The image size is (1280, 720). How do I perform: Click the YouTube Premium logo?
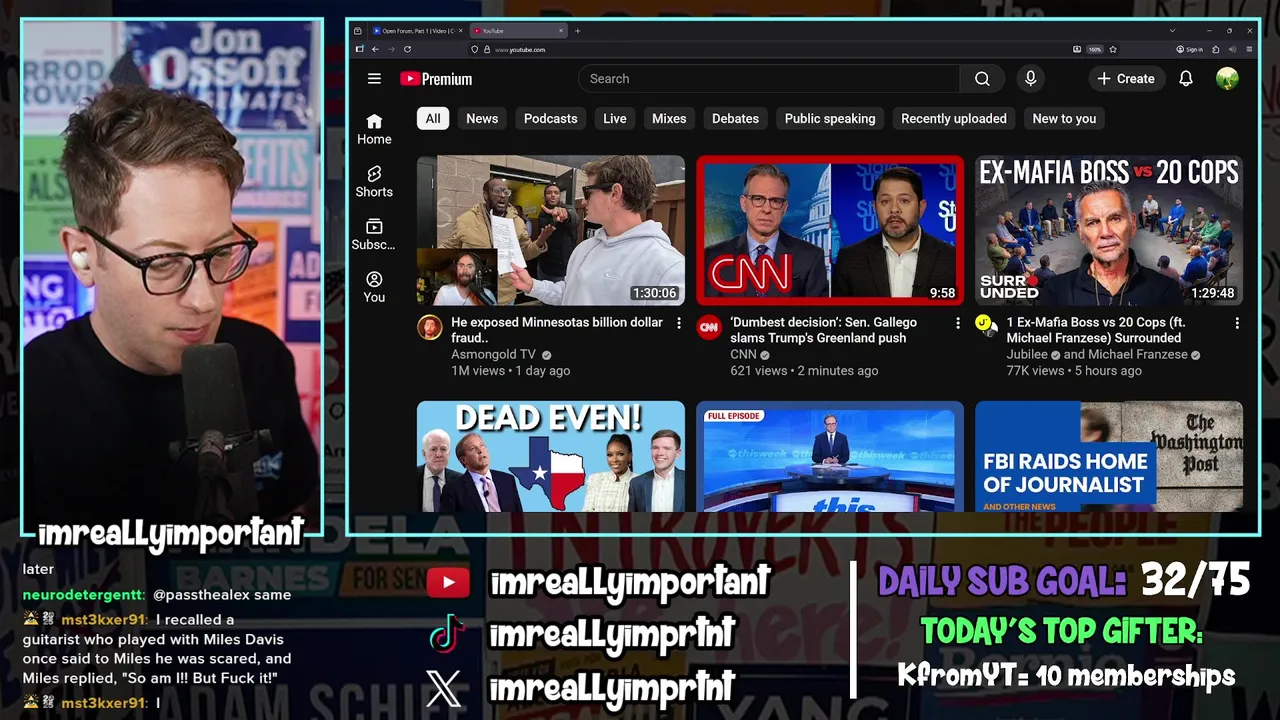point(436,79)
